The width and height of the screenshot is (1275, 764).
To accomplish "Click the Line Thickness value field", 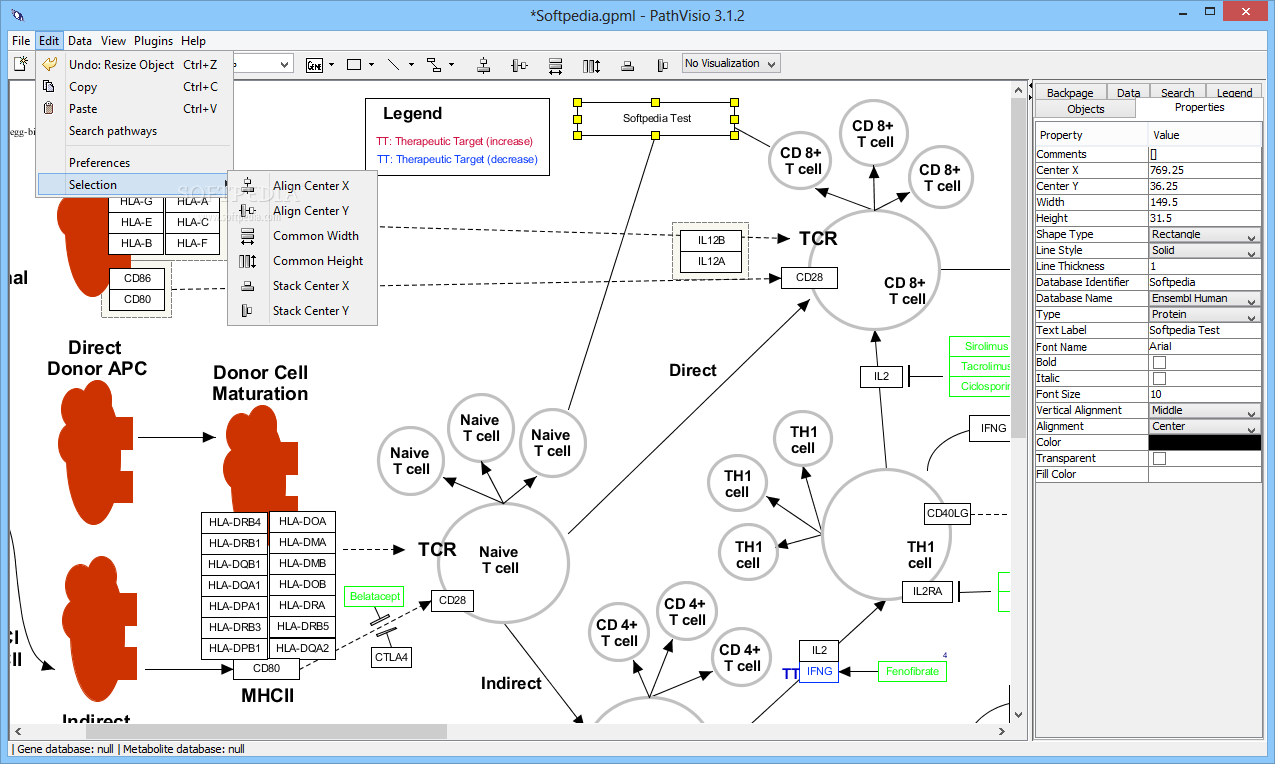I will pyautogui.click(x=1204, y=266).
